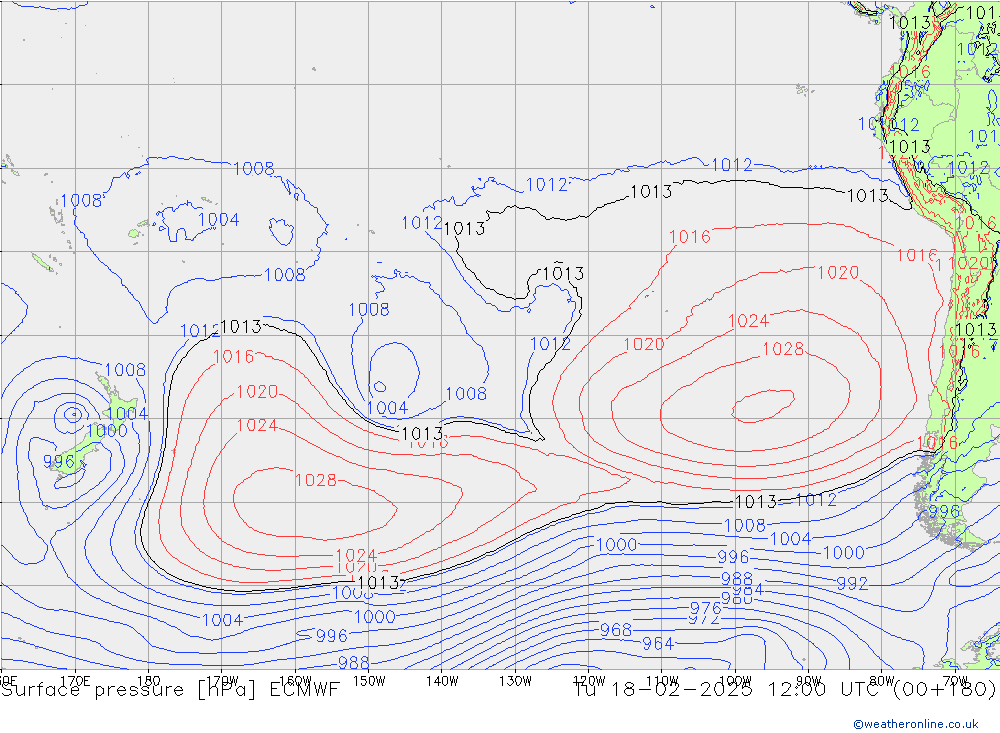Click the 996 label on New Zealand's South Island
The image size is (1000, 733).
pyautogui.click(x=59, y=461)
